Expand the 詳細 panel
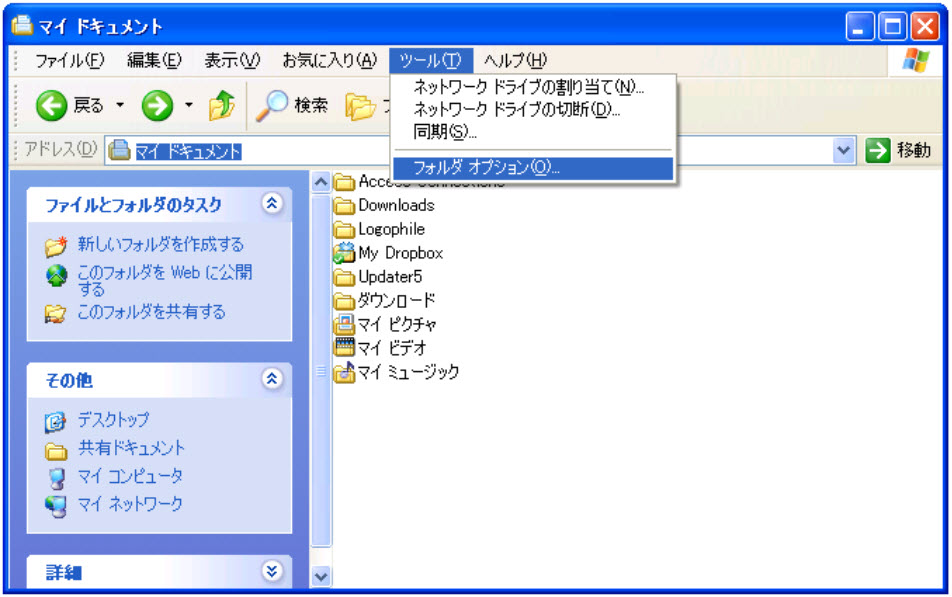Viewport: 952px width, 597px height. pyautogui.click(x=271, y=571)
